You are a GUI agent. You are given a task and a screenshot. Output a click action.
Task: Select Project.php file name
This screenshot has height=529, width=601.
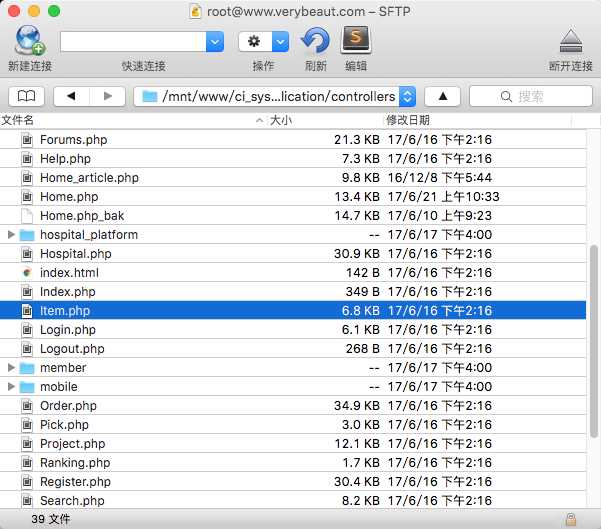click(x=72, y=444)
